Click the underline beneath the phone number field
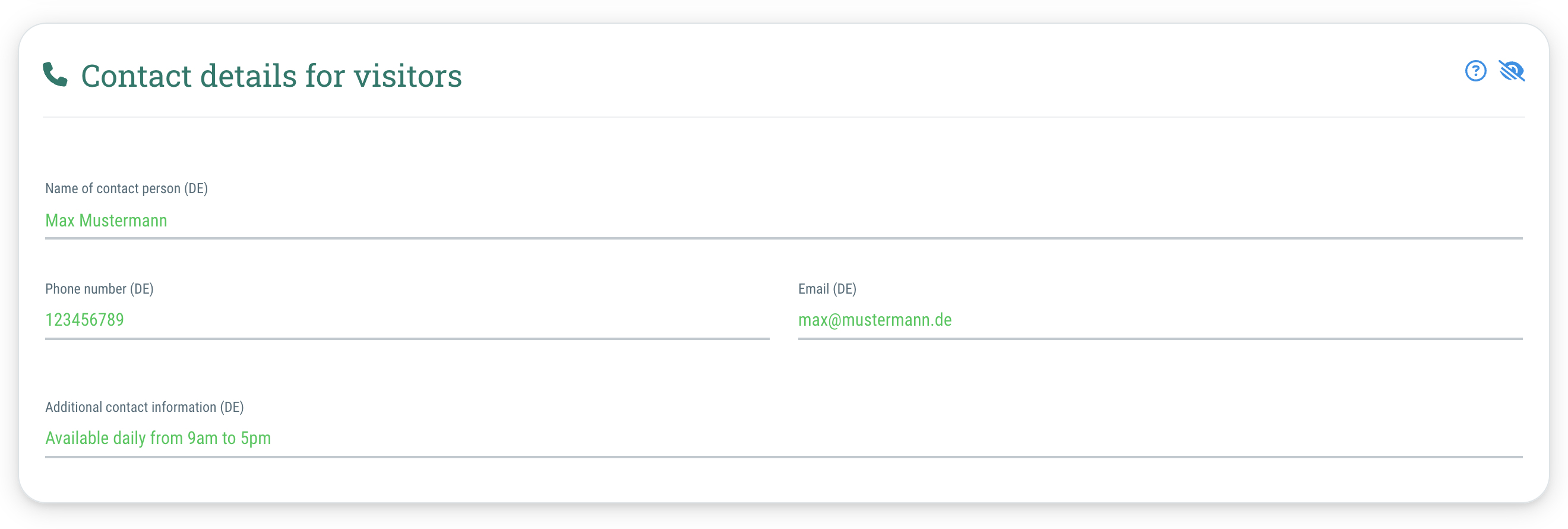This screenshot has height=529, width=1568. click(407, 339)
